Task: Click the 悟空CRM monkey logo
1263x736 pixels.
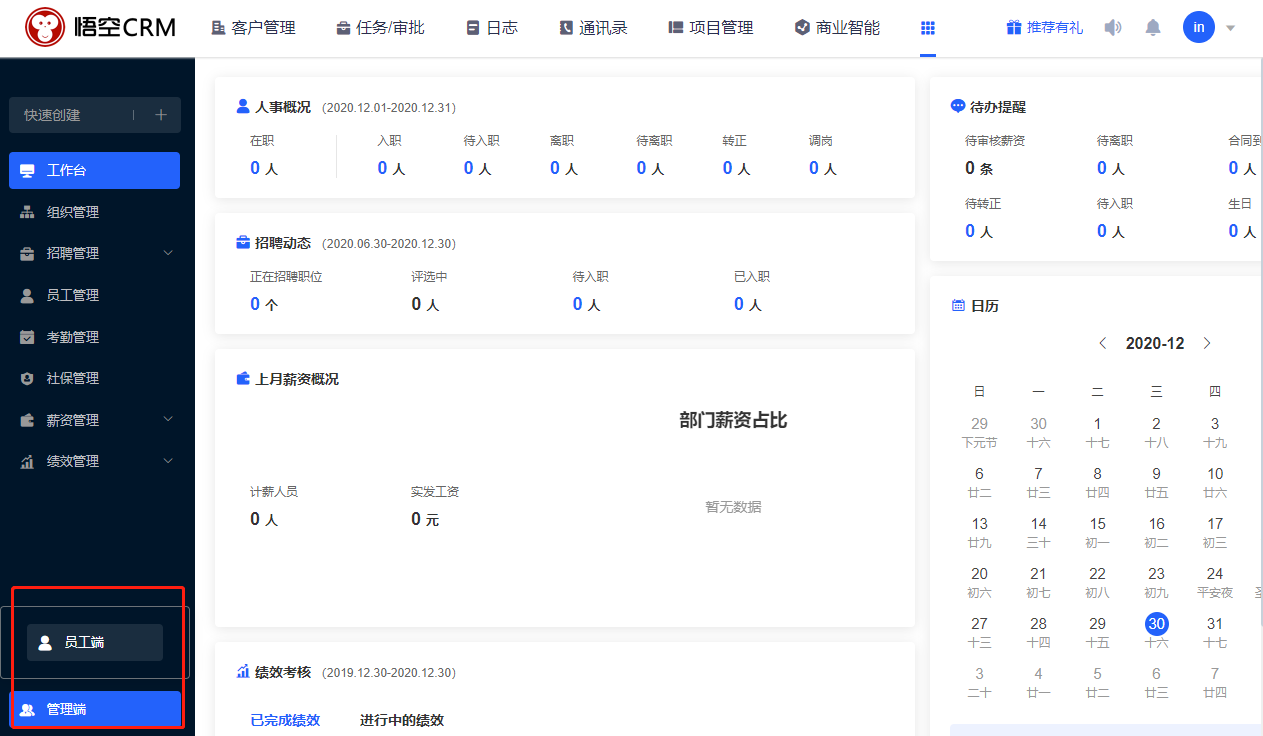Action: point(44,27)
